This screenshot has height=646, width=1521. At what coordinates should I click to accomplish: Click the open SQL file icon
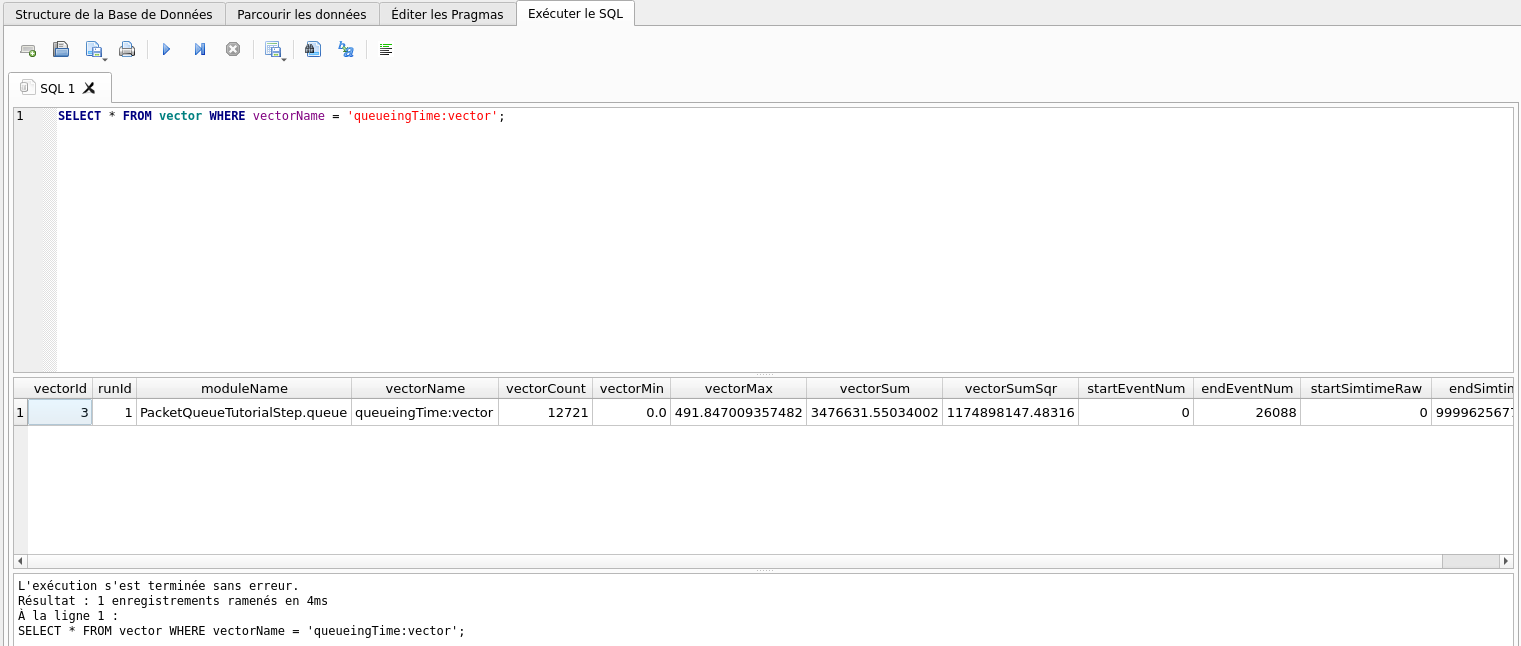(x=61, y=49)
